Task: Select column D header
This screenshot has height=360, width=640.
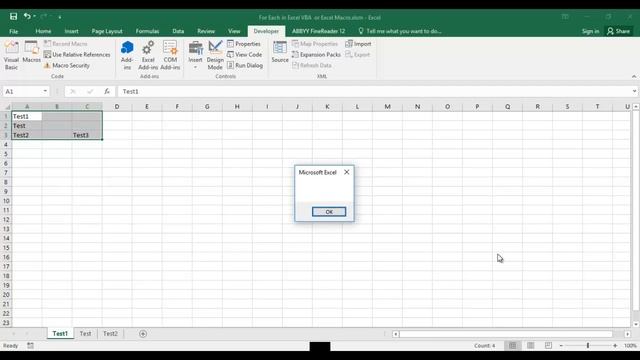Action: [117, 107]
